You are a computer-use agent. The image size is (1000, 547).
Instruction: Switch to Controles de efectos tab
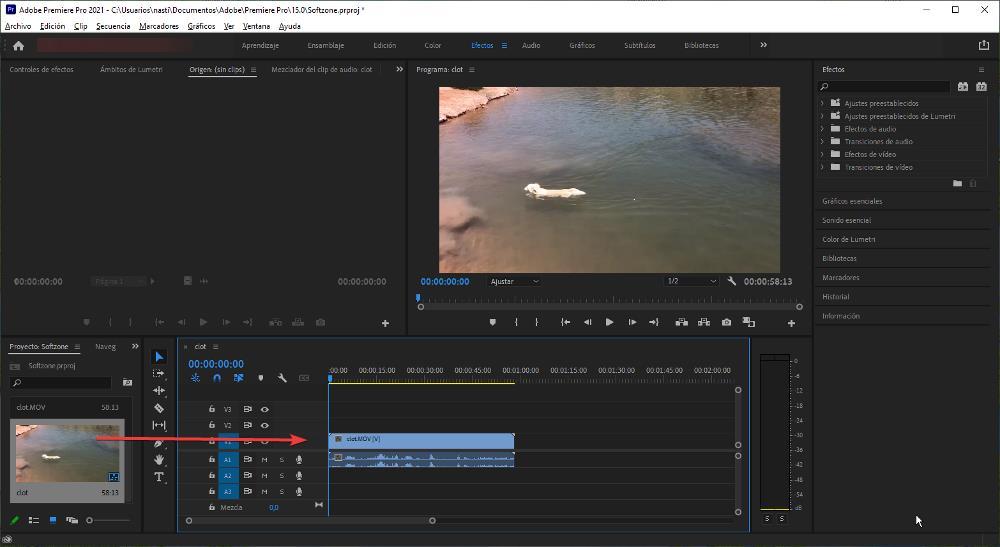pyautogui.click(x=41, y=69)
